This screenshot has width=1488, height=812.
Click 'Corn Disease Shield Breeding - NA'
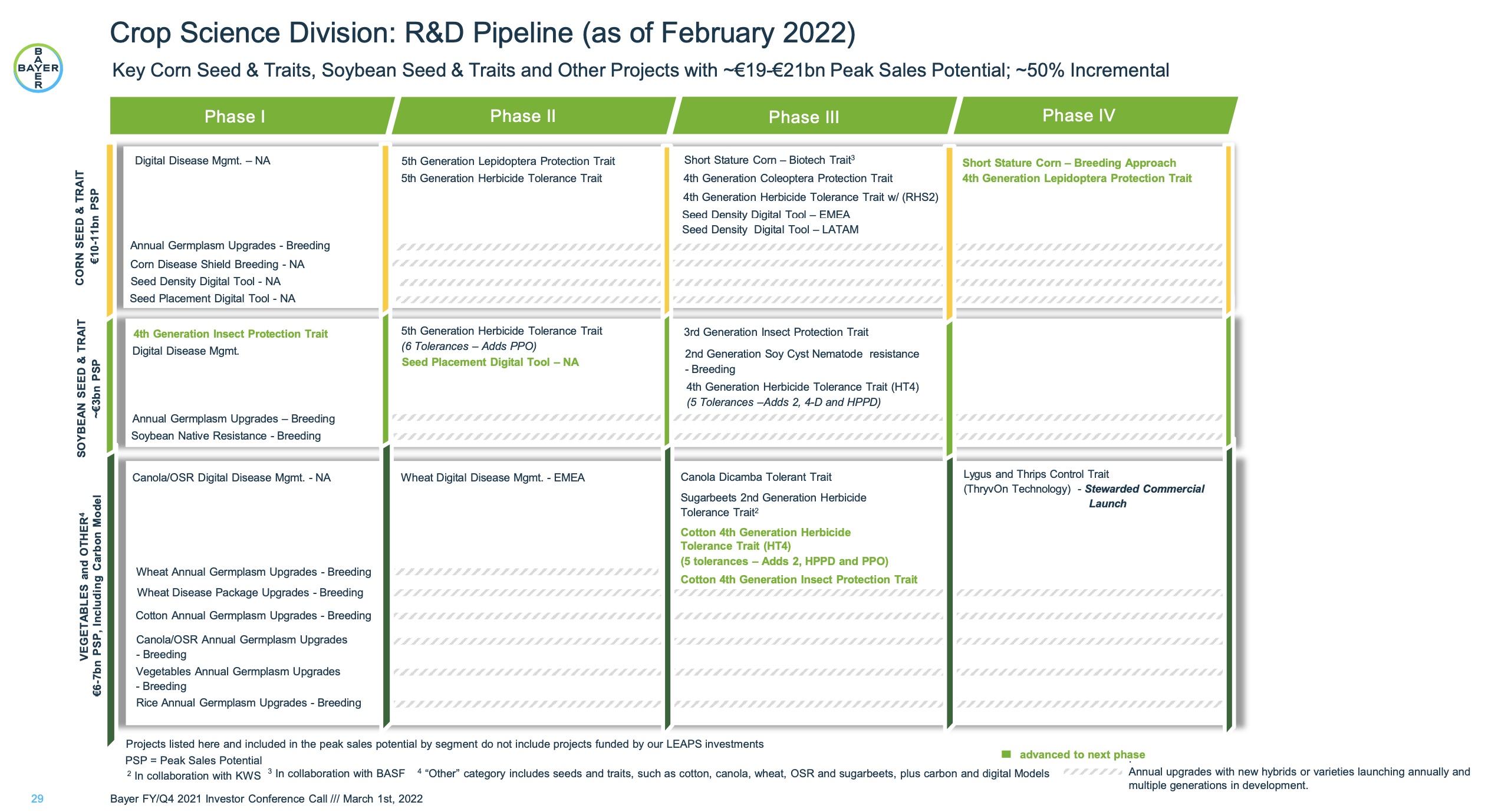[217, 264]
